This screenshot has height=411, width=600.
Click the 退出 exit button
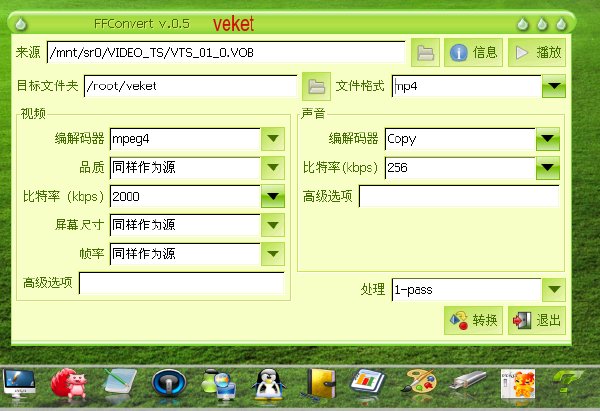[x=537, y=320]
